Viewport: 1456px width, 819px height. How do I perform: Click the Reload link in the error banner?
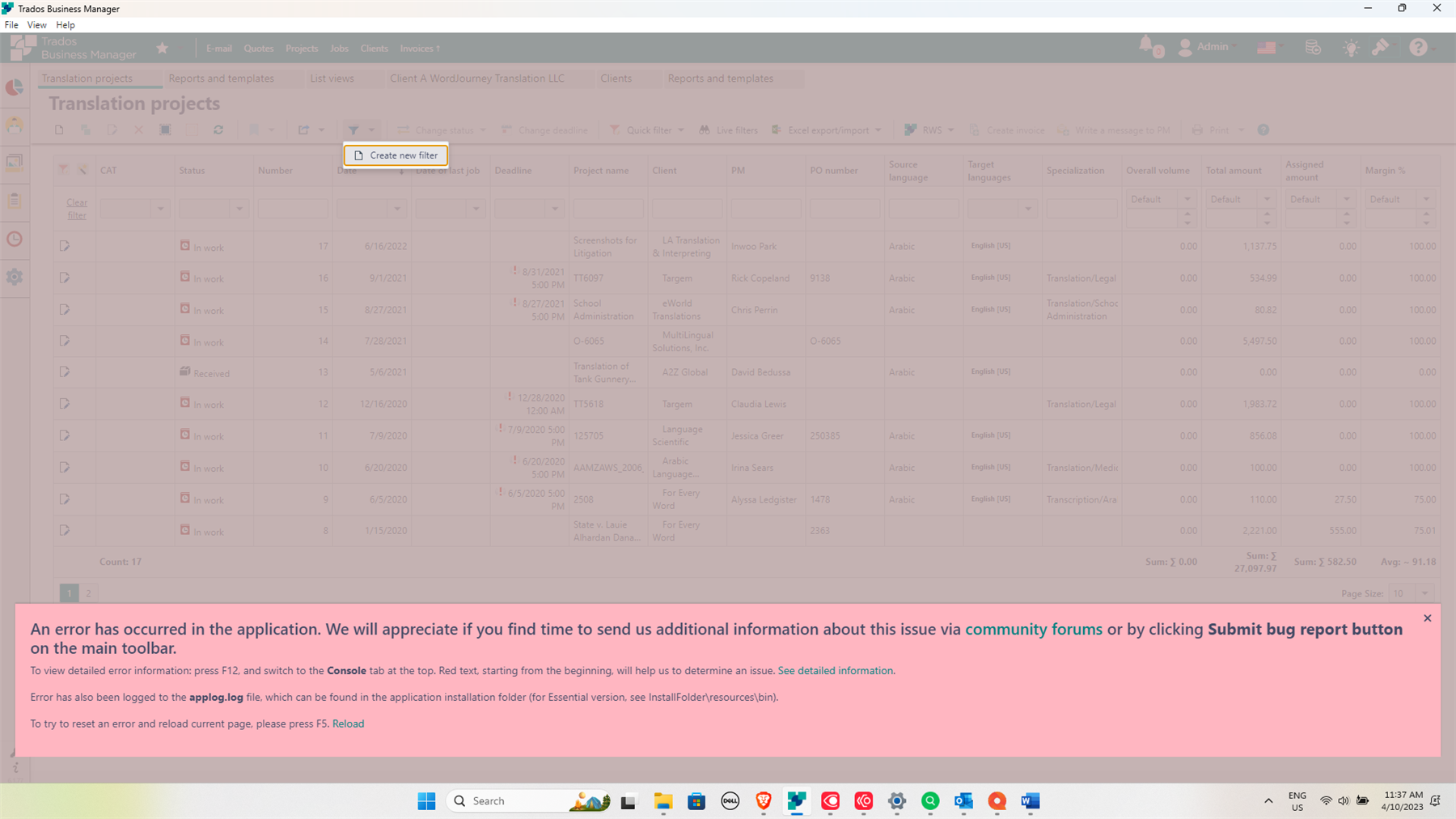(348, 723)
